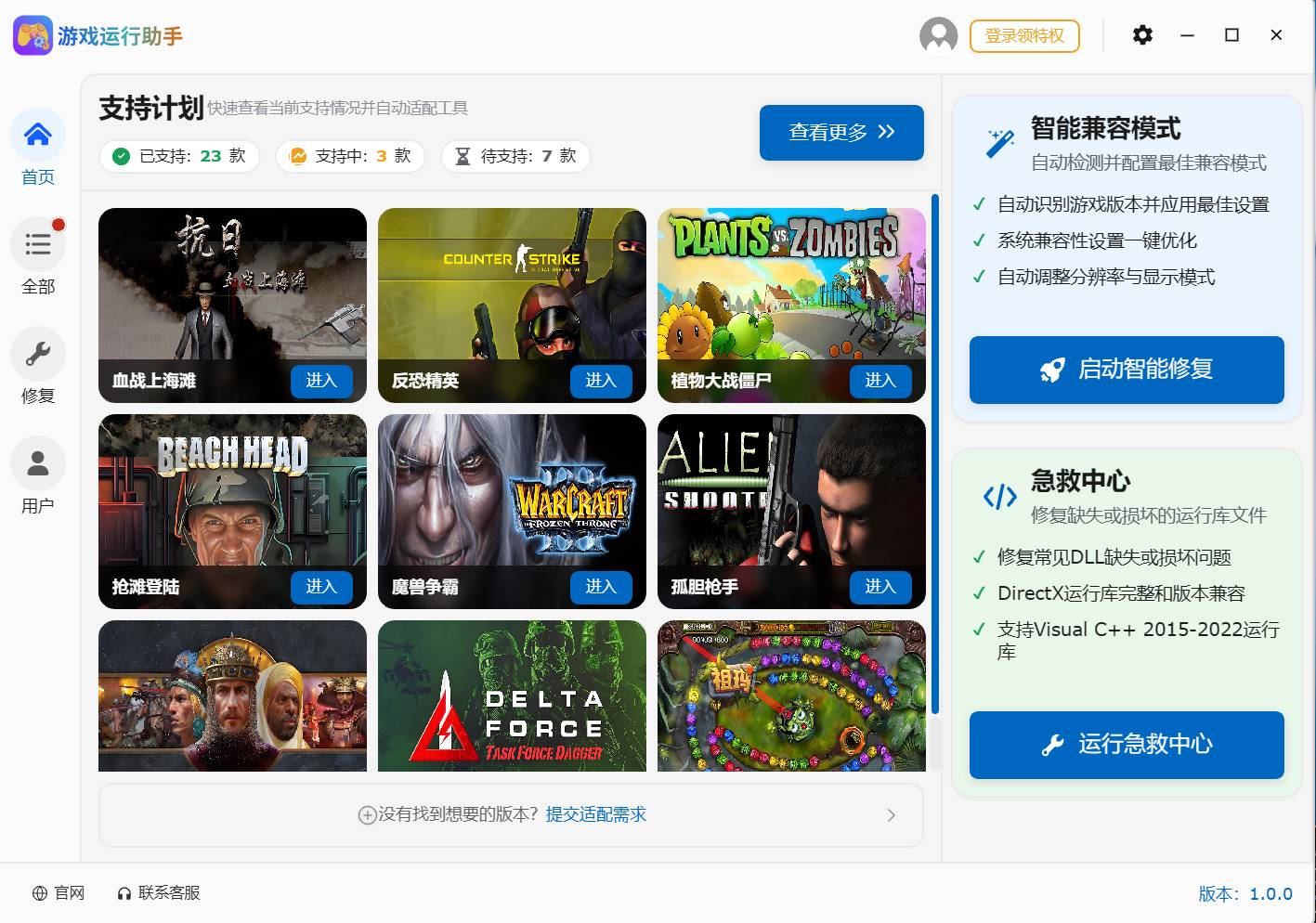Screen dimensions: 1316x923
Task: Click 进入 on the 植物大战僵尸 card
Action: coord(880,381)
